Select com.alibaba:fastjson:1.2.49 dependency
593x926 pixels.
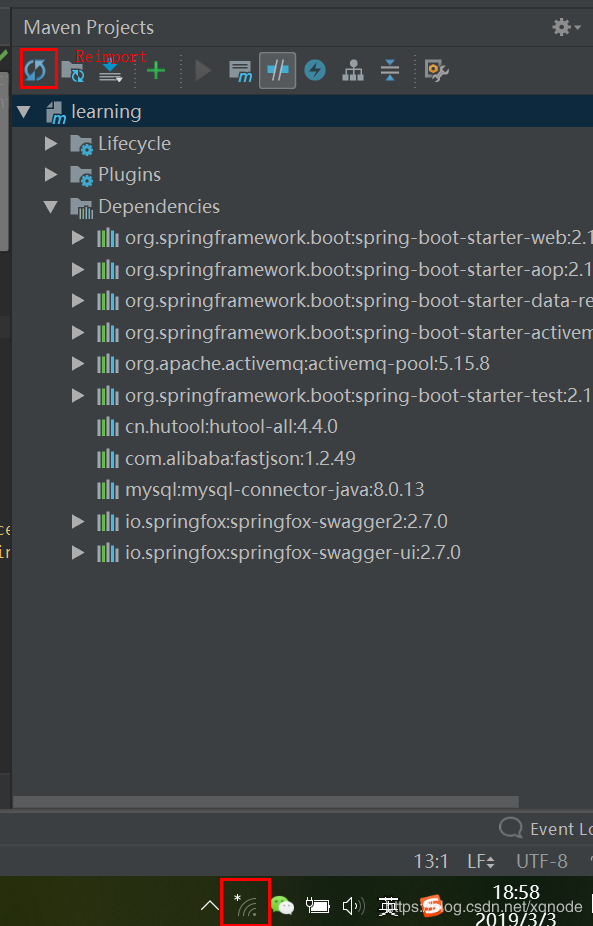click(240, 458)
